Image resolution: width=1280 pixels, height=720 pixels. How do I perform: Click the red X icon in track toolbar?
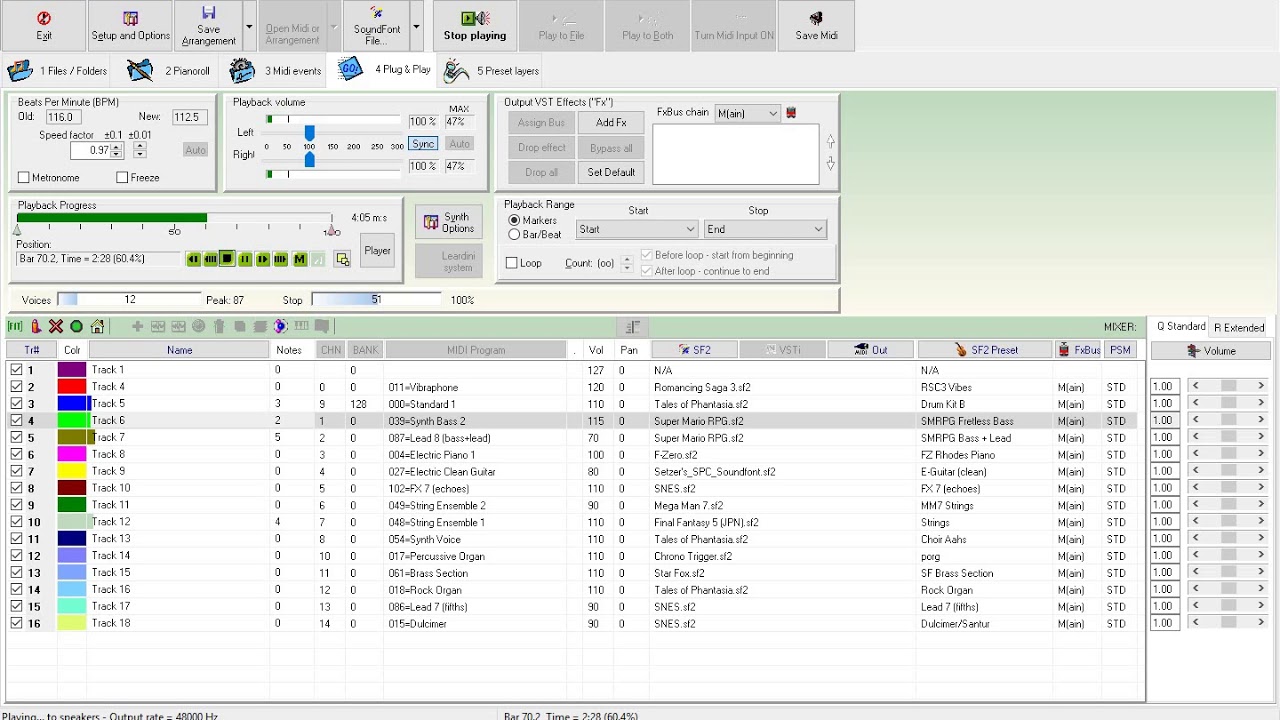56,326
